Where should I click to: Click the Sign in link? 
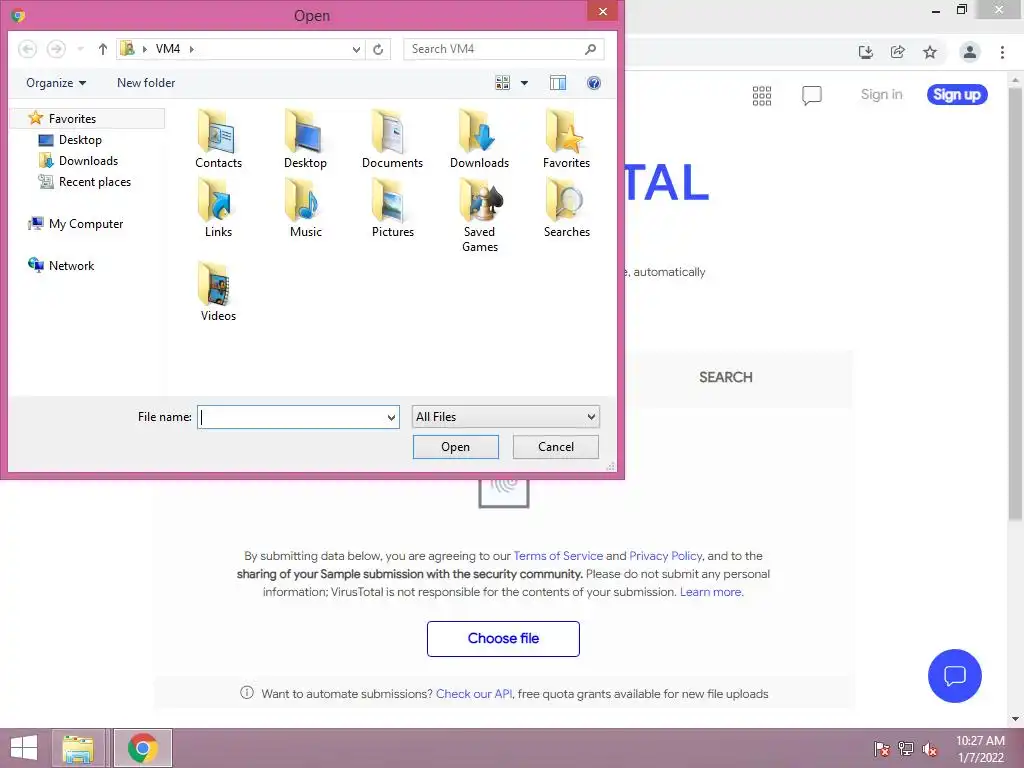(881, 95)
